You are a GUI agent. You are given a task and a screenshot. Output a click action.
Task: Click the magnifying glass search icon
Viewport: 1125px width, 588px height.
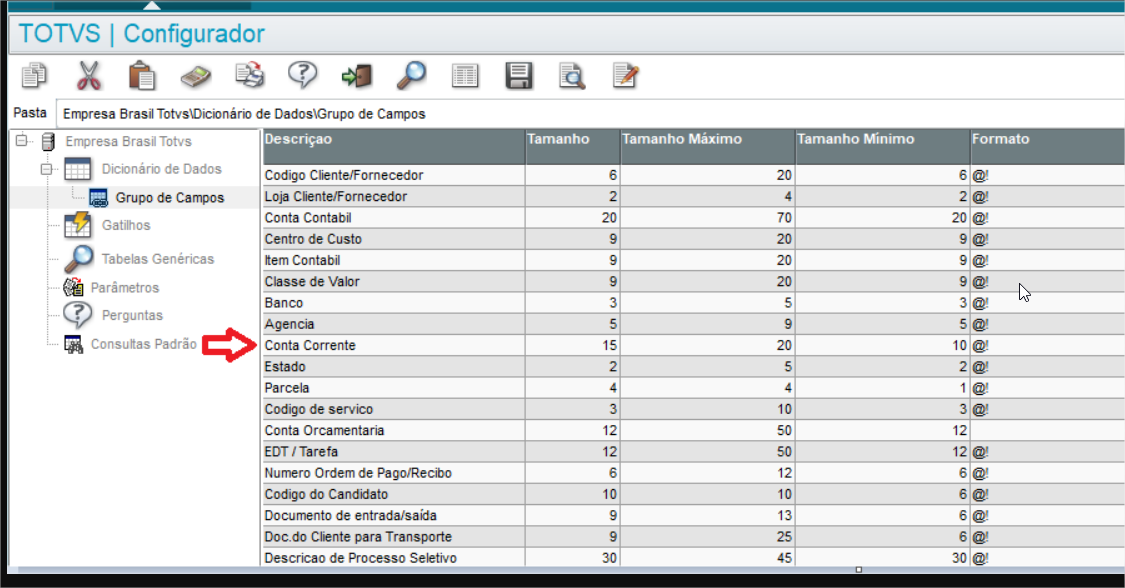(x=411, y=75)
